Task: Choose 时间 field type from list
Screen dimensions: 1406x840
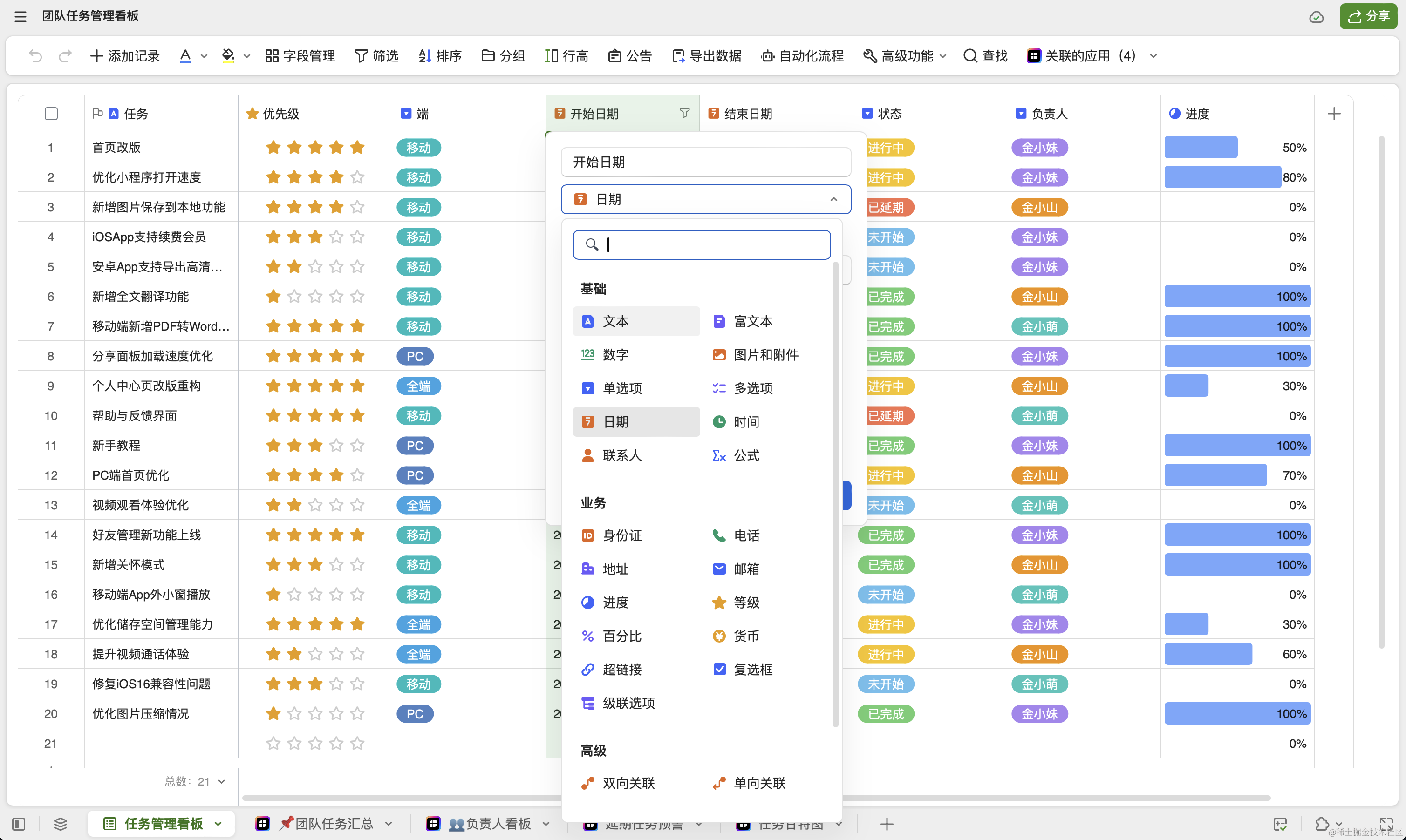Action: pyautogui.click(x=746, y=421)
